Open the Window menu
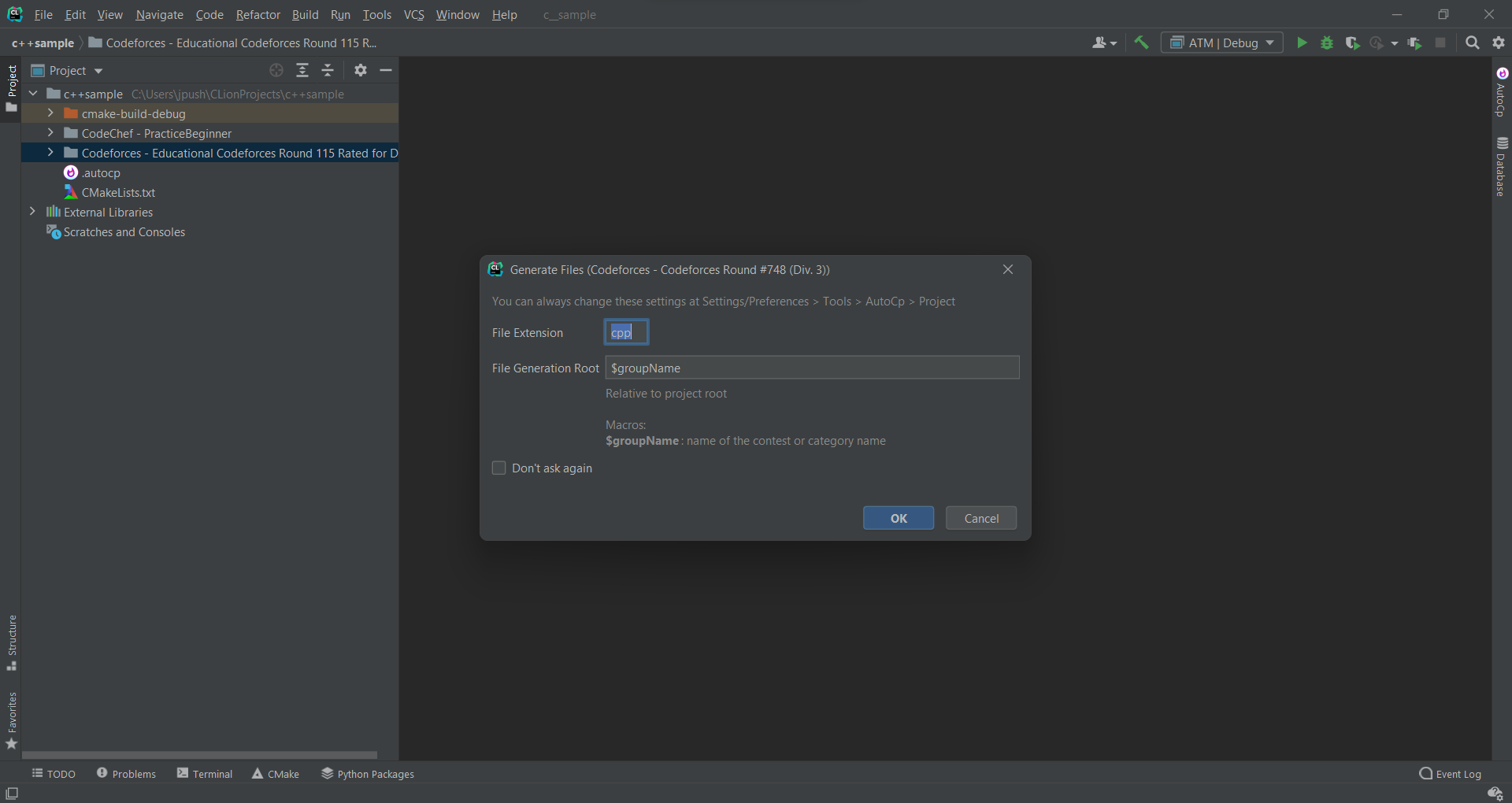 point(458,15)
